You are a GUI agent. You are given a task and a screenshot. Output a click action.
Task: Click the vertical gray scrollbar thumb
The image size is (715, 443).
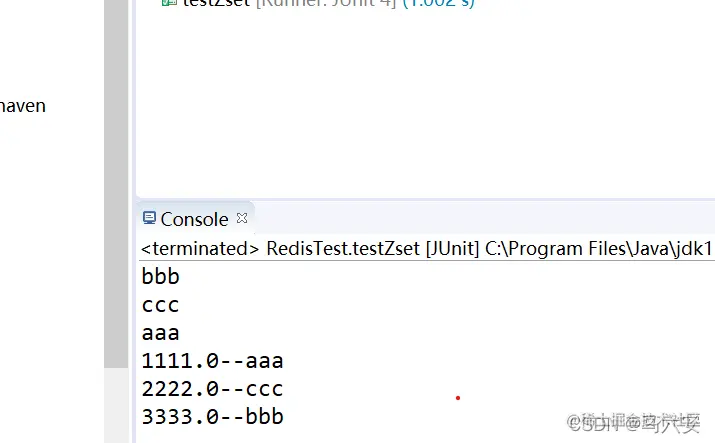(116, 184)
